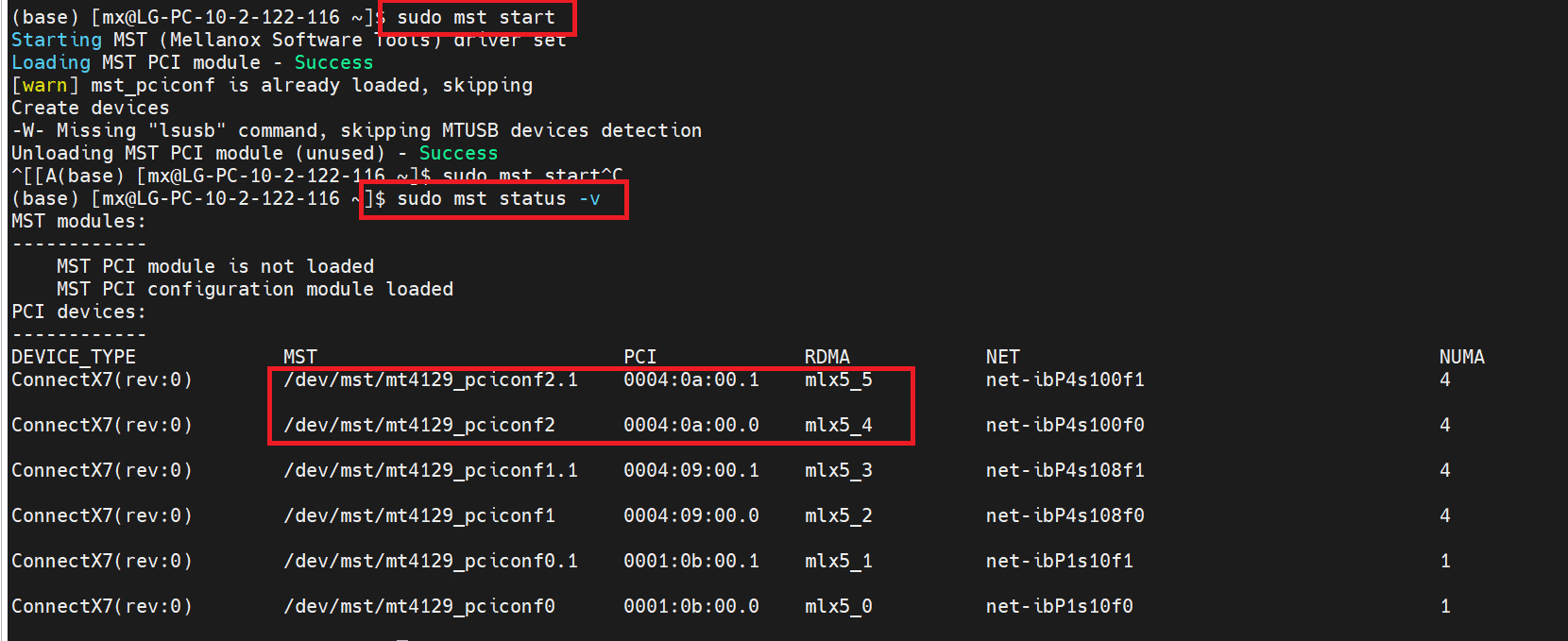The width and height of the screenshot is (1568, 641).
Task: Click PCI address '0004:0a:00.0'
Action: (x=691, y=426)
